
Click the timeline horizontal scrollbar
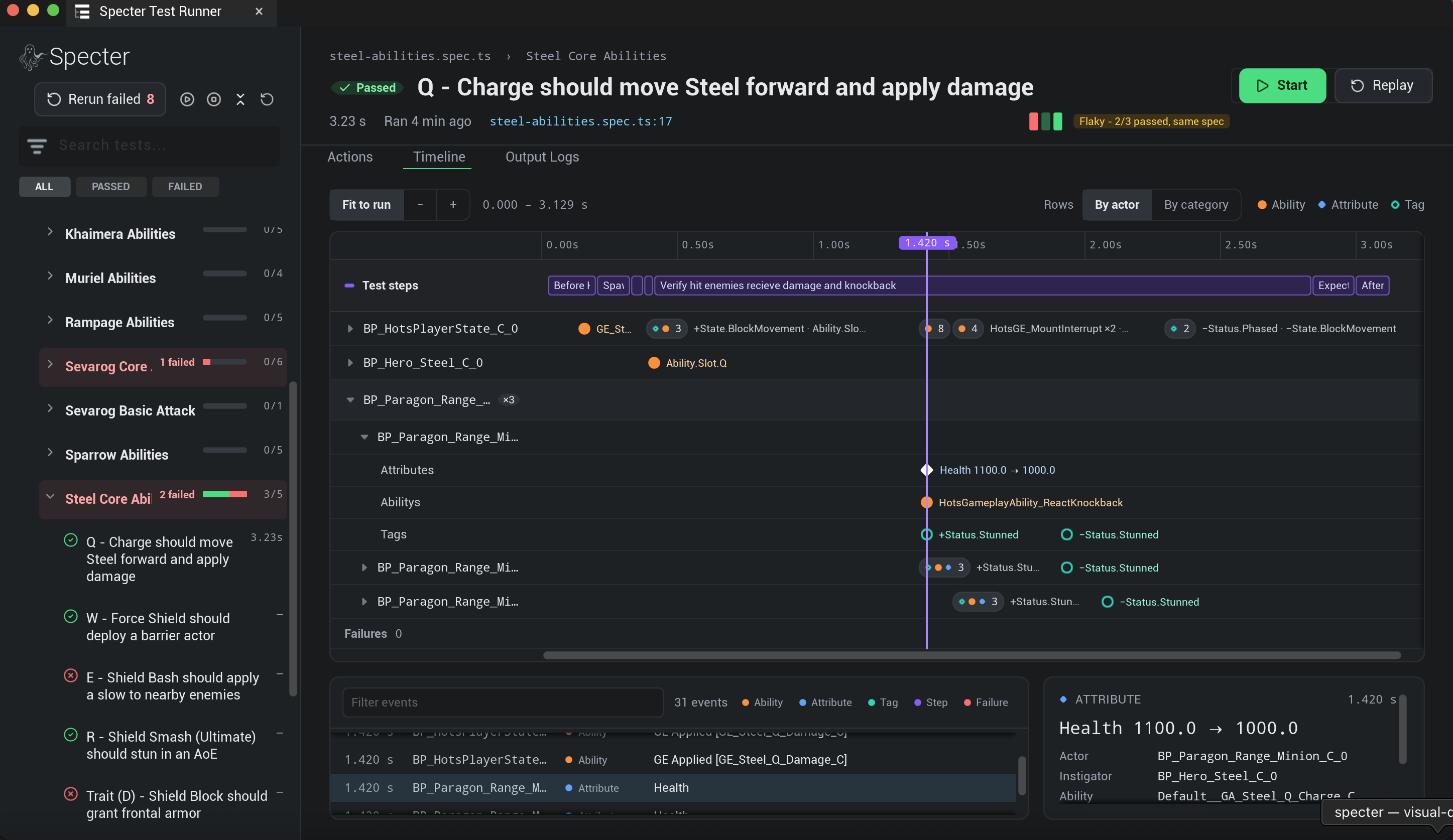pyautogui.click(x=972, y=655)
